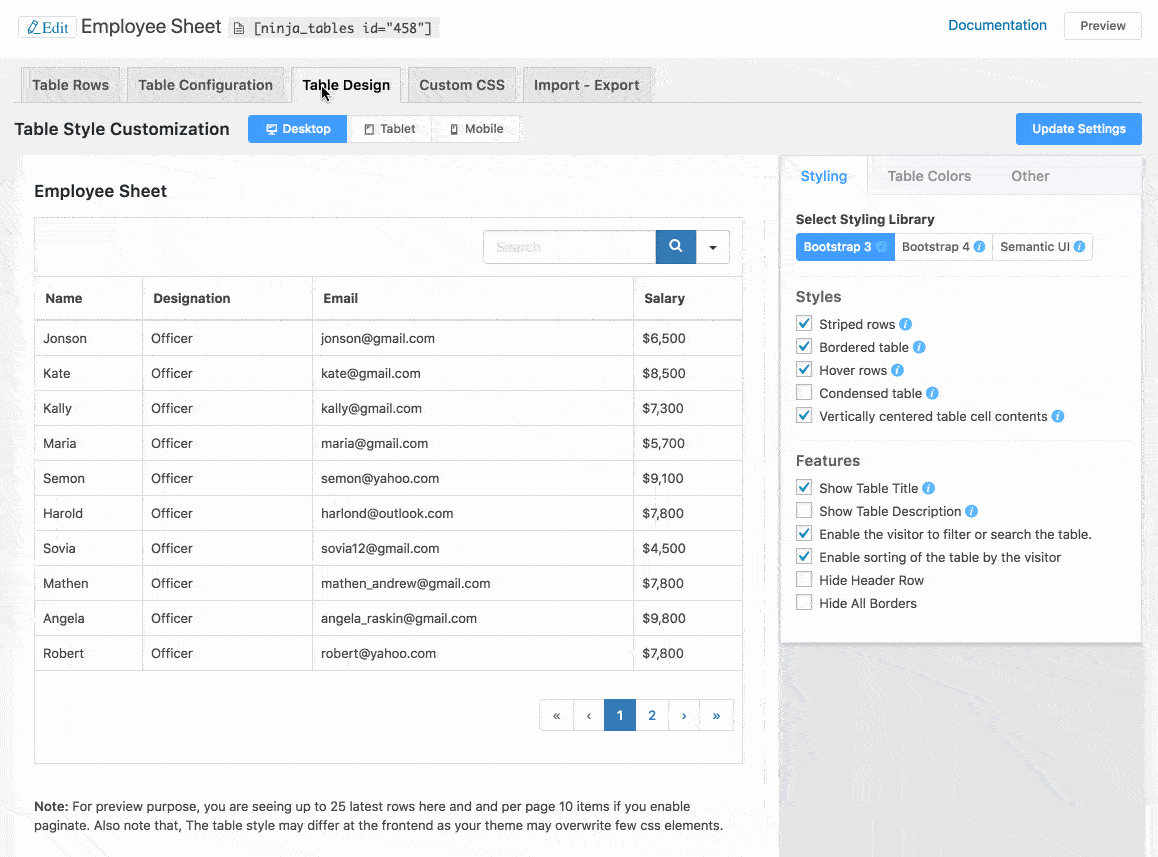Select Tablet device view
Viewport: 1158px width, 857px height.
[389, 129]
